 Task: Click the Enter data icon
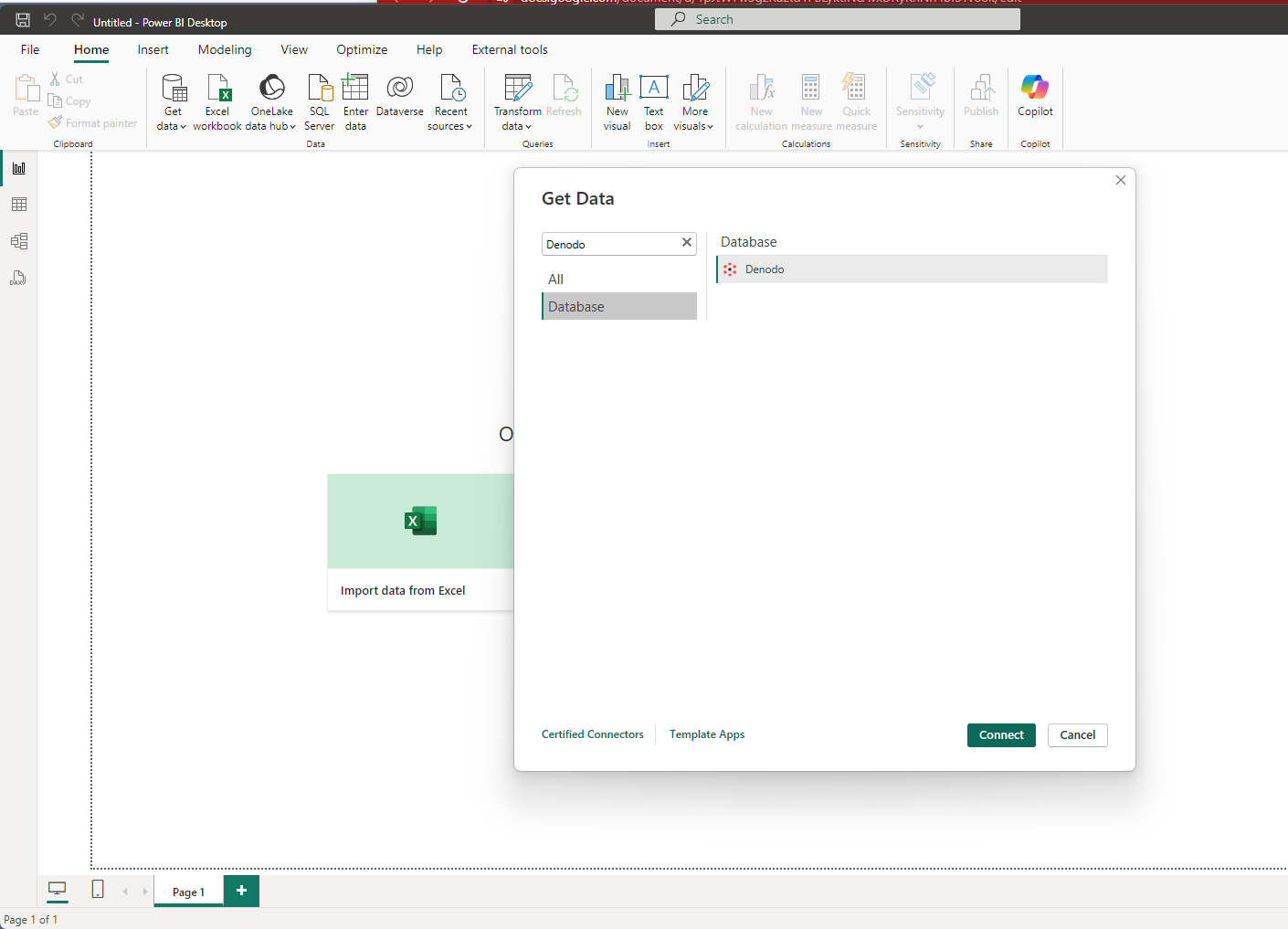click(355, 101)
